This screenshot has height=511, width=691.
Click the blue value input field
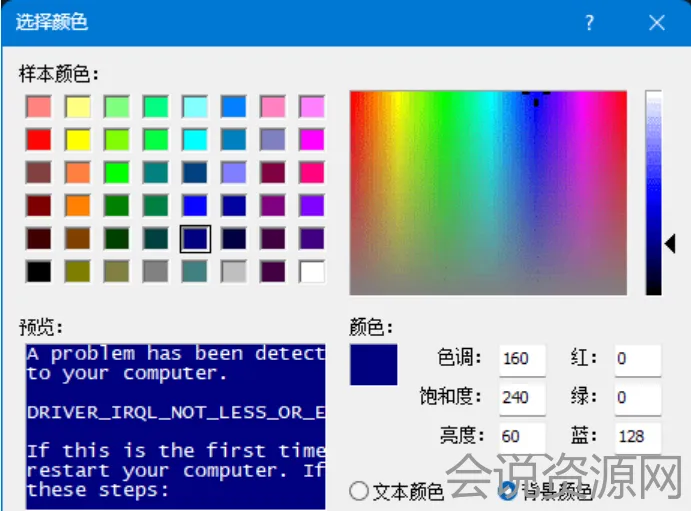pos(637,437)
